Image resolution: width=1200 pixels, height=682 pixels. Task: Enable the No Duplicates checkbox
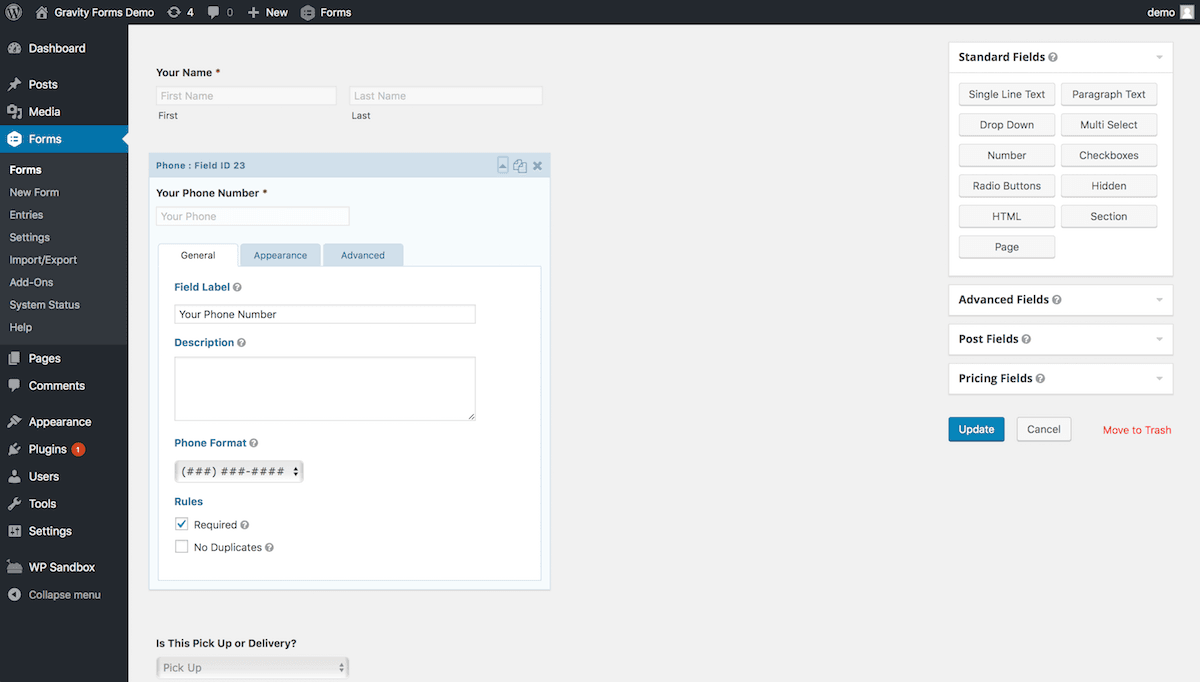point(181,547)
